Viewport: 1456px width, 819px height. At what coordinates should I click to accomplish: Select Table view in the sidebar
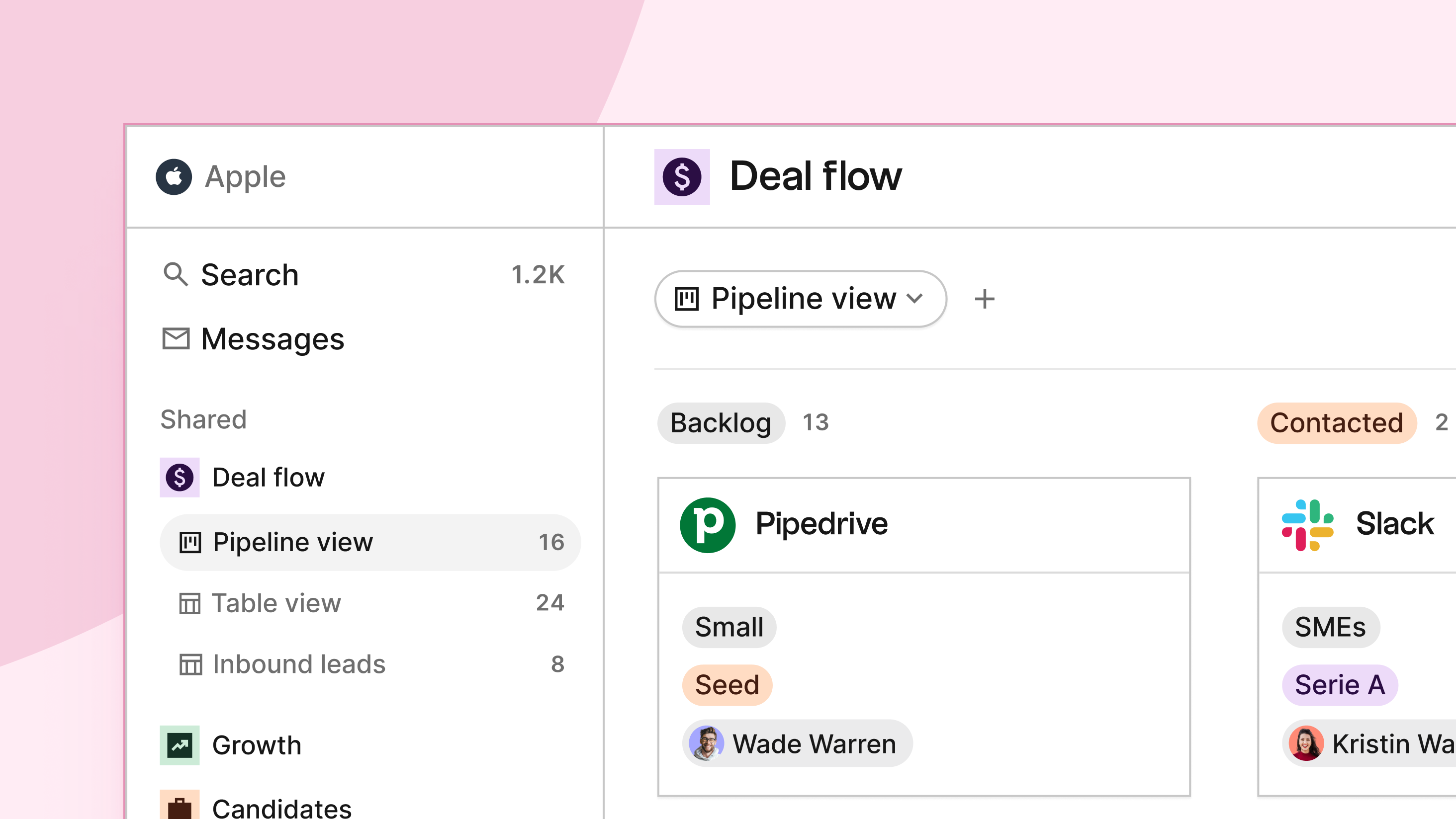[x=276, y=603]
